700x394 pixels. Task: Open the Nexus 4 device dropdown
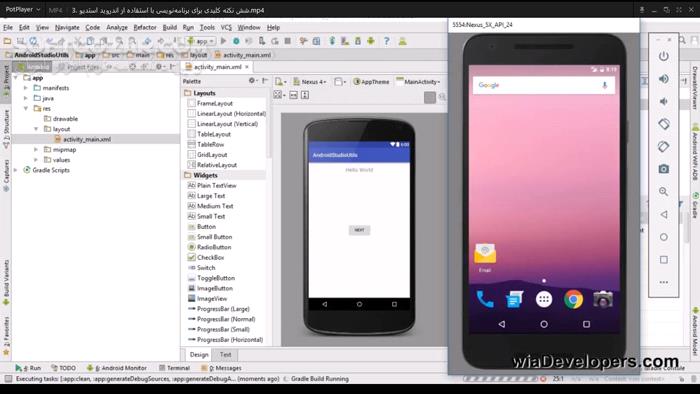point(309,82)
